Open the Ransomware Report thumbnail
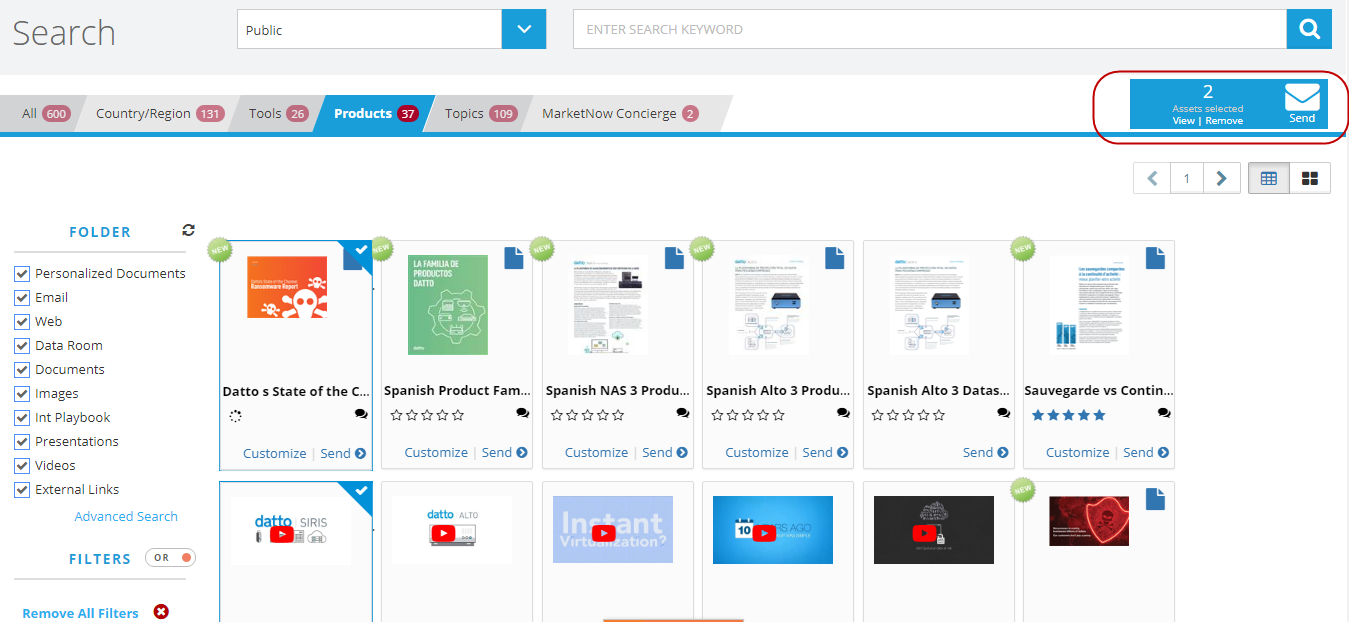This screenshot has height=622, width=1349. click(287, 288)
